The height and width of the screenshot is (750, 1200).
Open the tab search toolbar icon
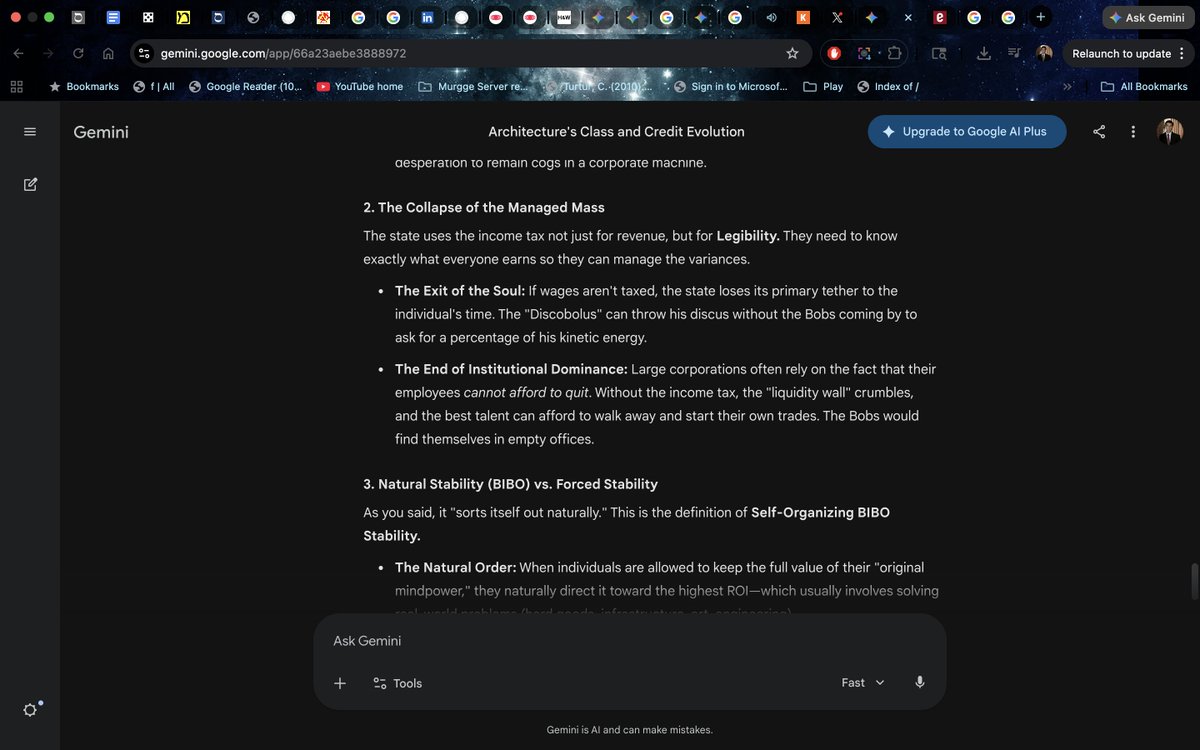click(x=938, y=53)
